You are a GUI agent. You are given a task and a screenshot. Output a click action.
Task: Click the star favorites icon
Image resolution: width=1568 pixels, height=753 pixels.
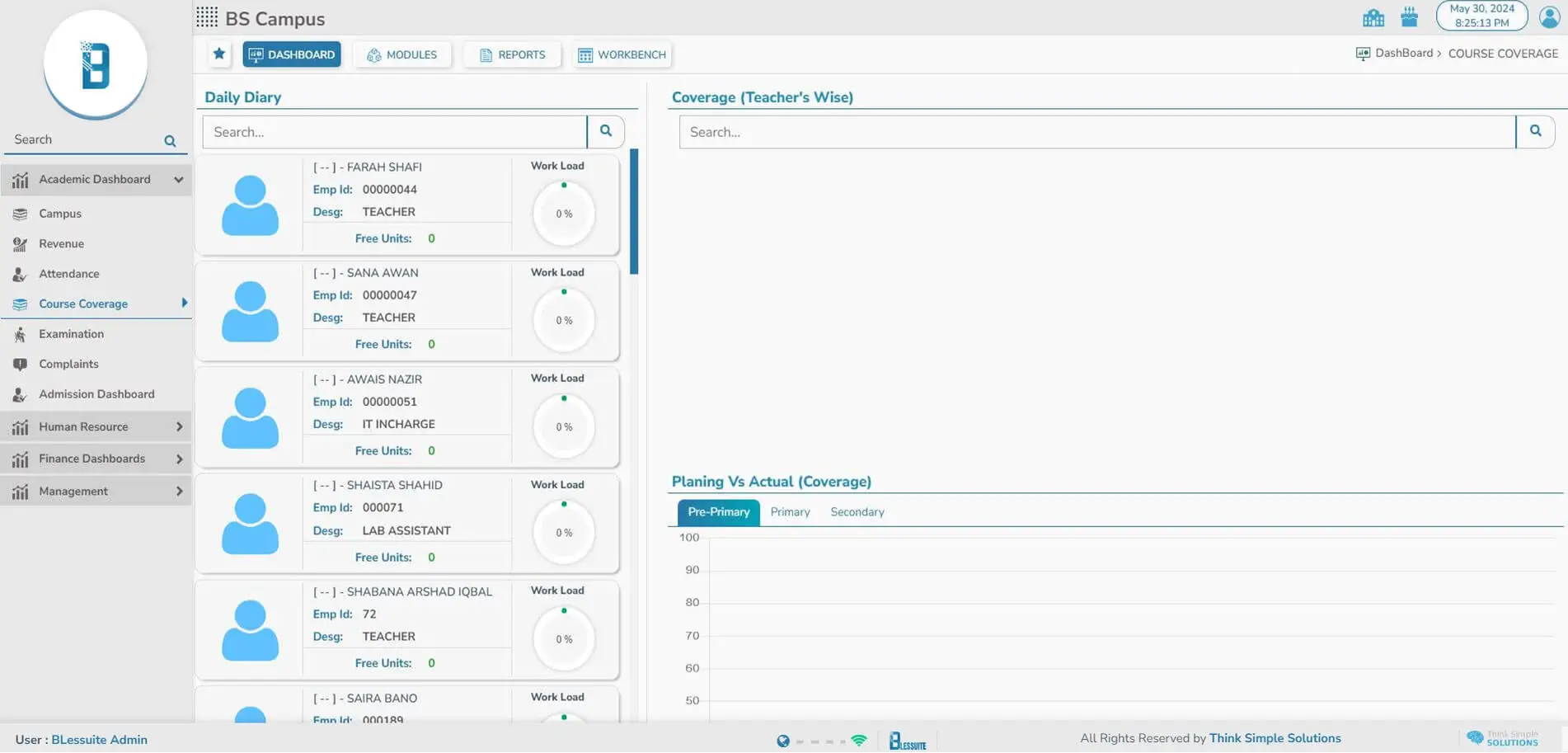(x=218, y=54)
